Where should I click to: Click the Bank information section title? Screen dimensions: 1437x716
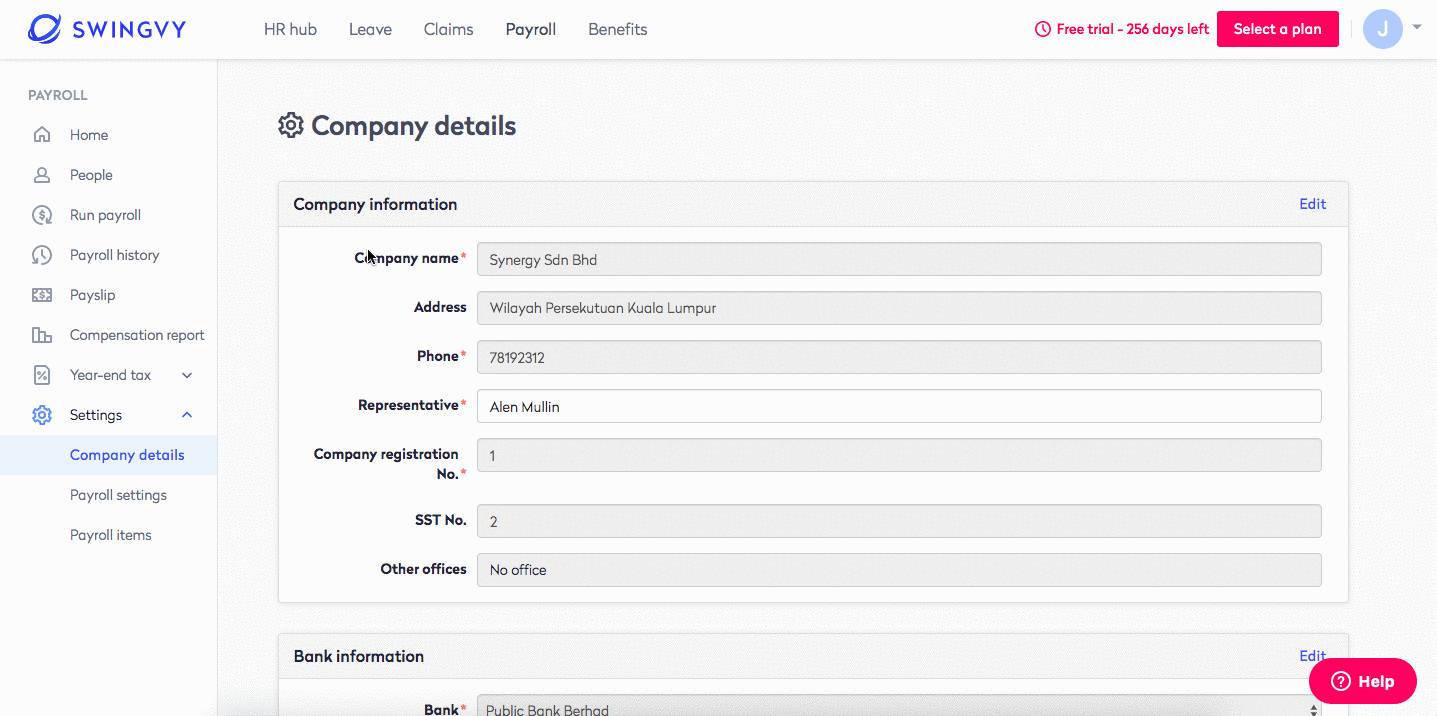pyautogui.click(x=359, y=656)
